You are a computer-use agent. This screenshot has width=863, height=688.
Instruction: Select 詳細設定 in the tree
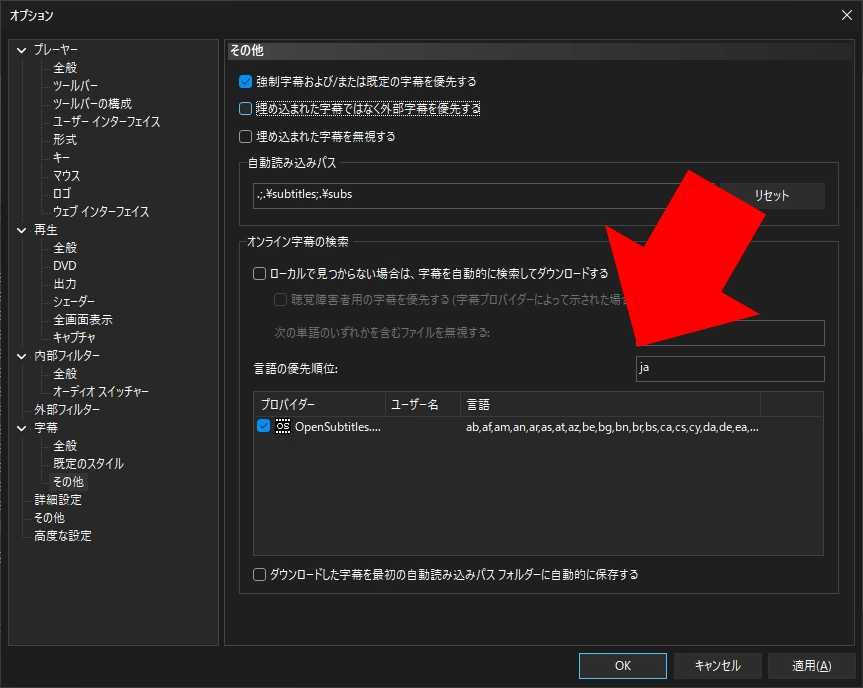pos(58,500)
